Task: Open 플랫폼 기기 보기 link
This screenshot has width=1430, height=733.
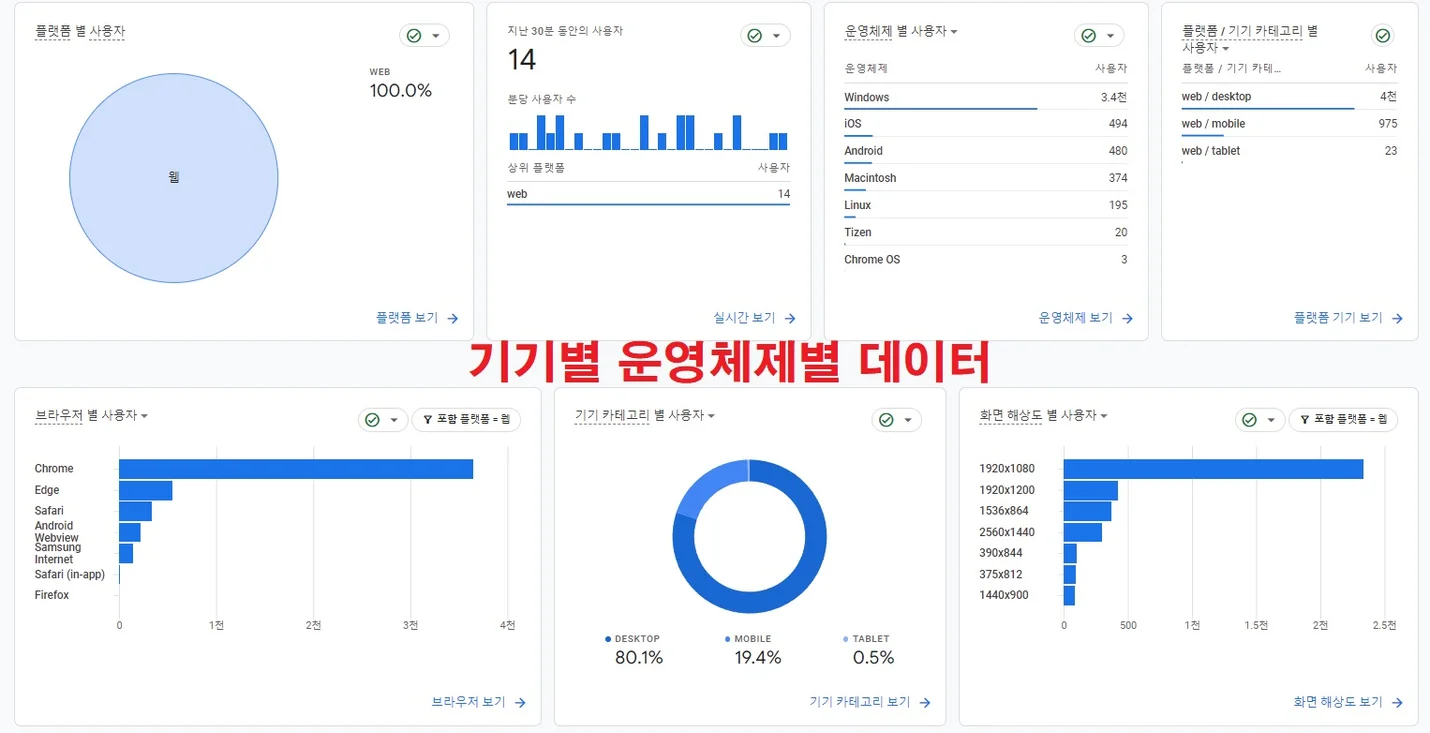Action: 1349,318
